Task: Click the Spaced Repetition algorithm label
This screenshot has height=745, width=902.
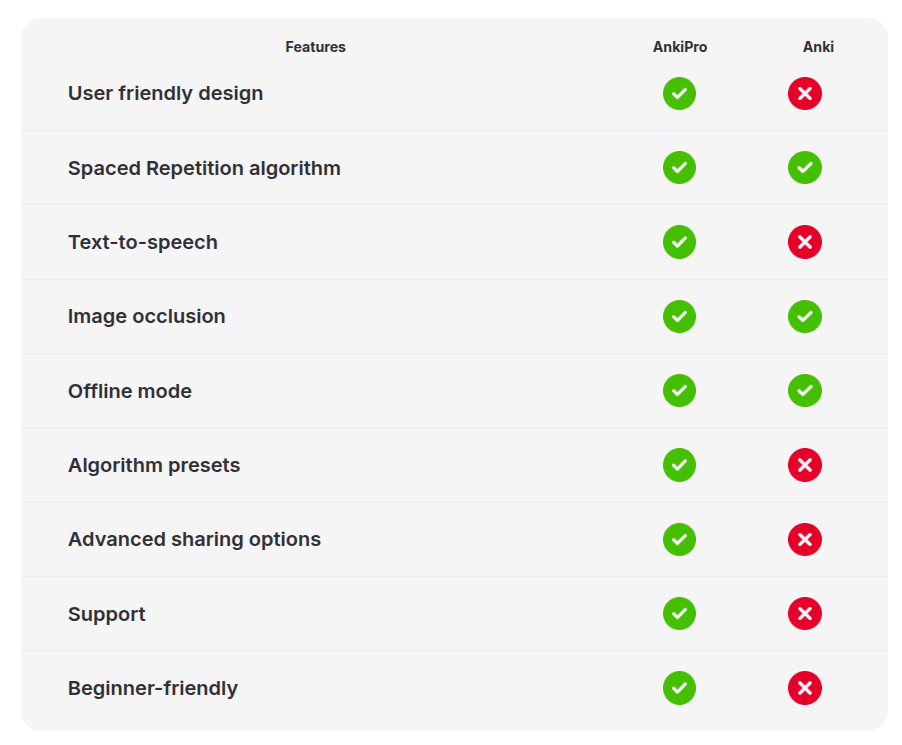Action: pyautogui.click(x=204, y=168)
